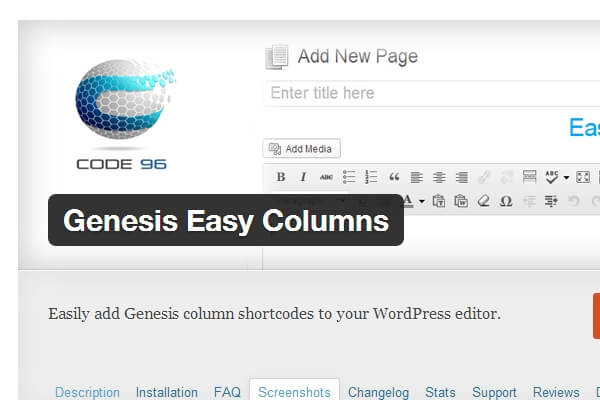Open the Installation tab
The width and height of the screenshot is (600, 400).
[x=167, y=392]
